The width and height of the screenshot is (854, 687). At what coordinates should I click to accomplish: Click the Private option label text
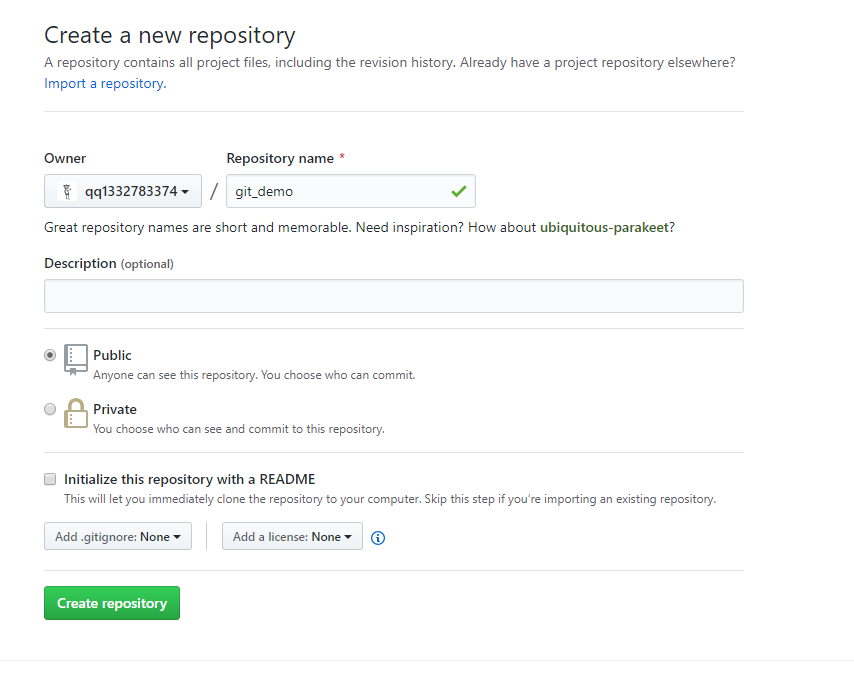pos(115,409)
